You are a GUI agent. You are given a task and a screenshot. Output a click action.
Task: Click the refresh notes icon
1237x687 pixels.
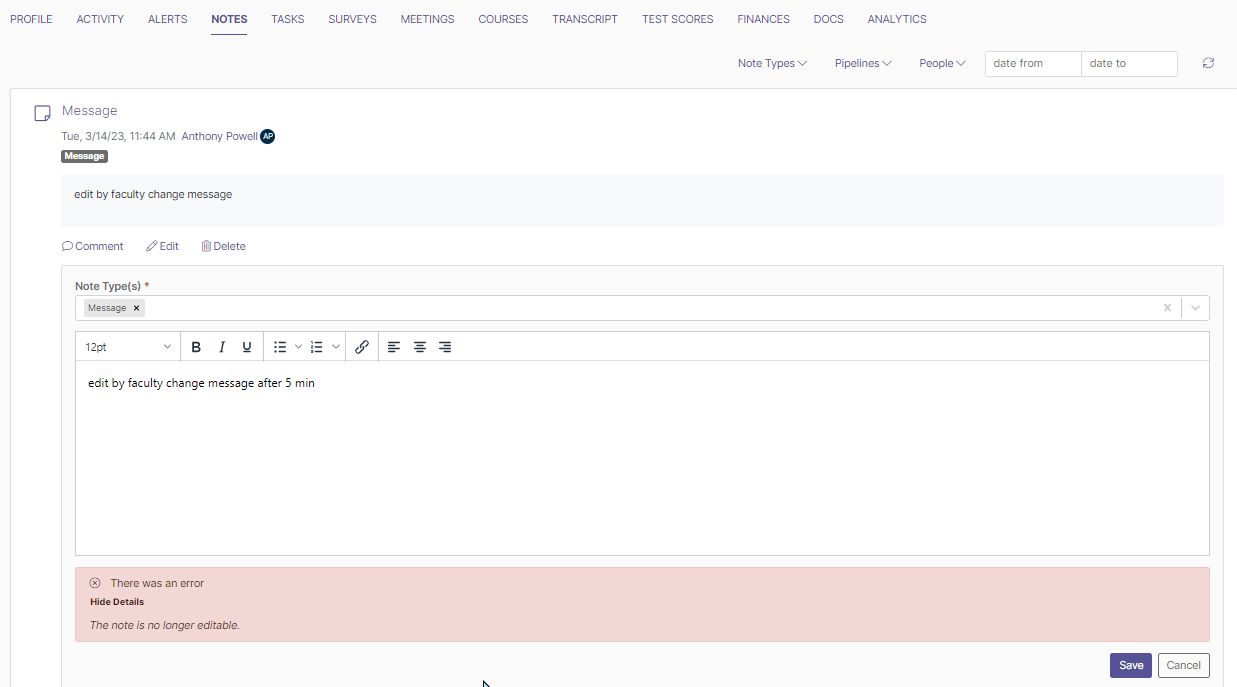[x=1208, y=63]
